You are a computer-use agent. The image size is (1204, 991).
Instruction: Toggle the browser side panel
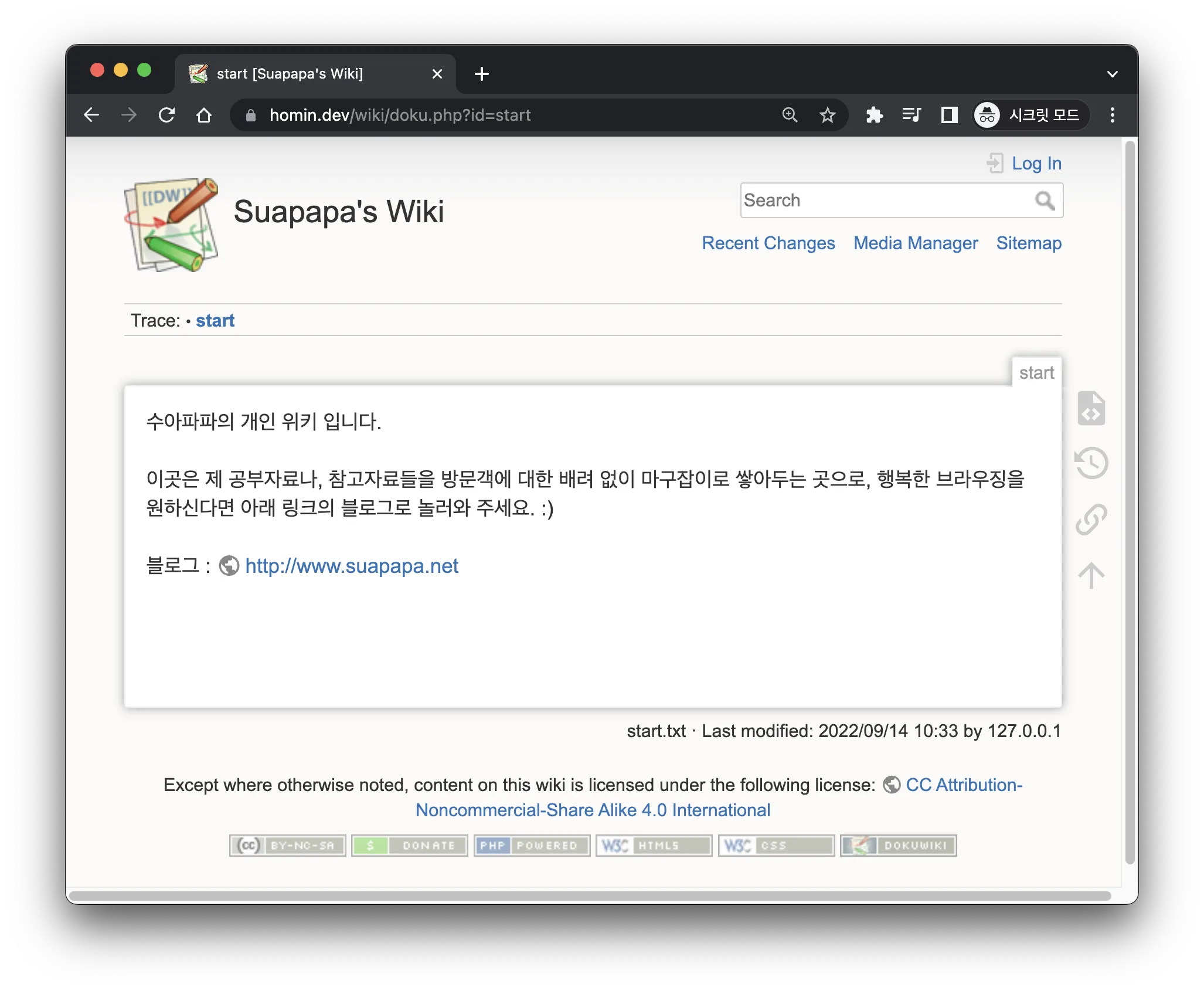tap(949, 115)
